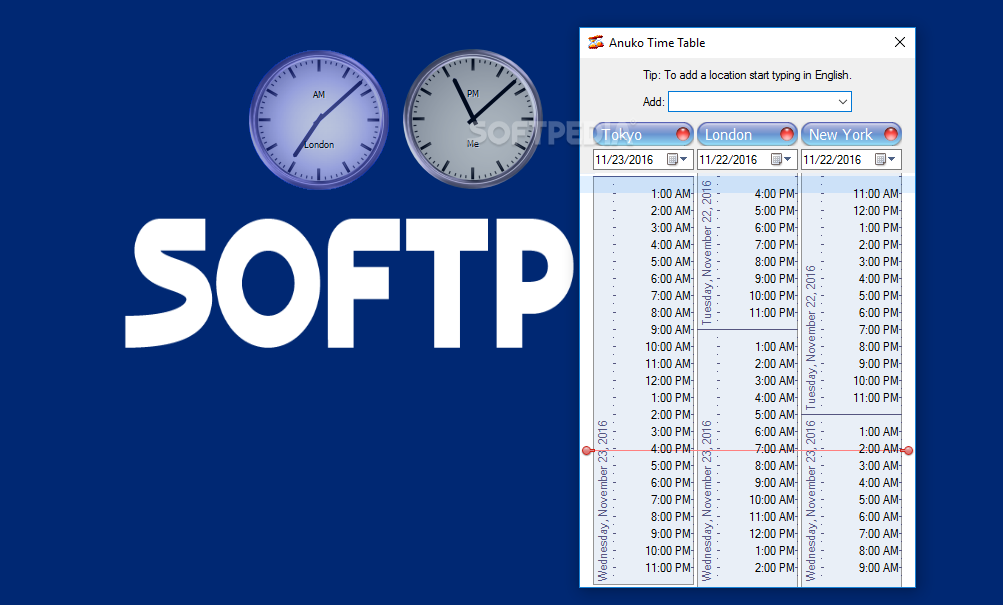The image size is (1003, 605).
Task: Grab the right red time marker handle
Action: tap(908, 451)
